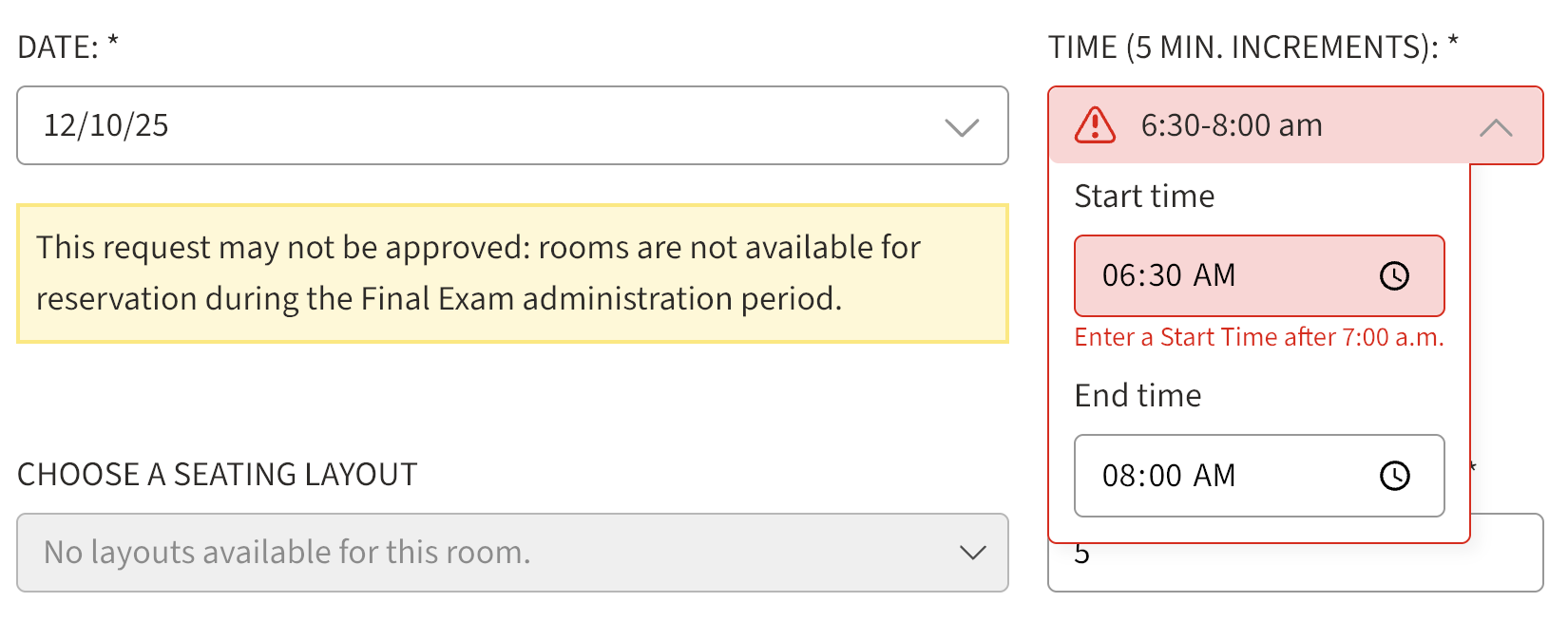Click the clock icon beside 06:30 AM
The width and height of the screenshot is (1568, 621).
click(x=1395, y=276)
